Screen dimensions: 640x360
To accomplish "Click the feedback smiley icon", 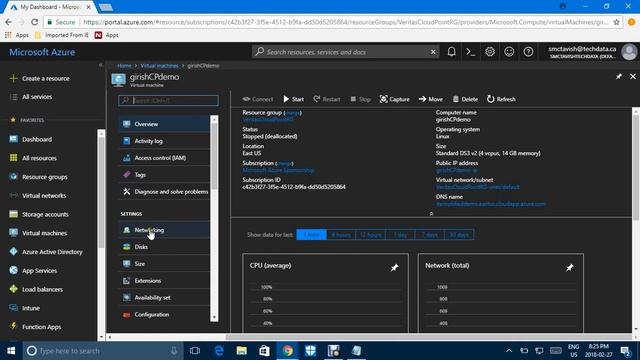I will 509,52.
